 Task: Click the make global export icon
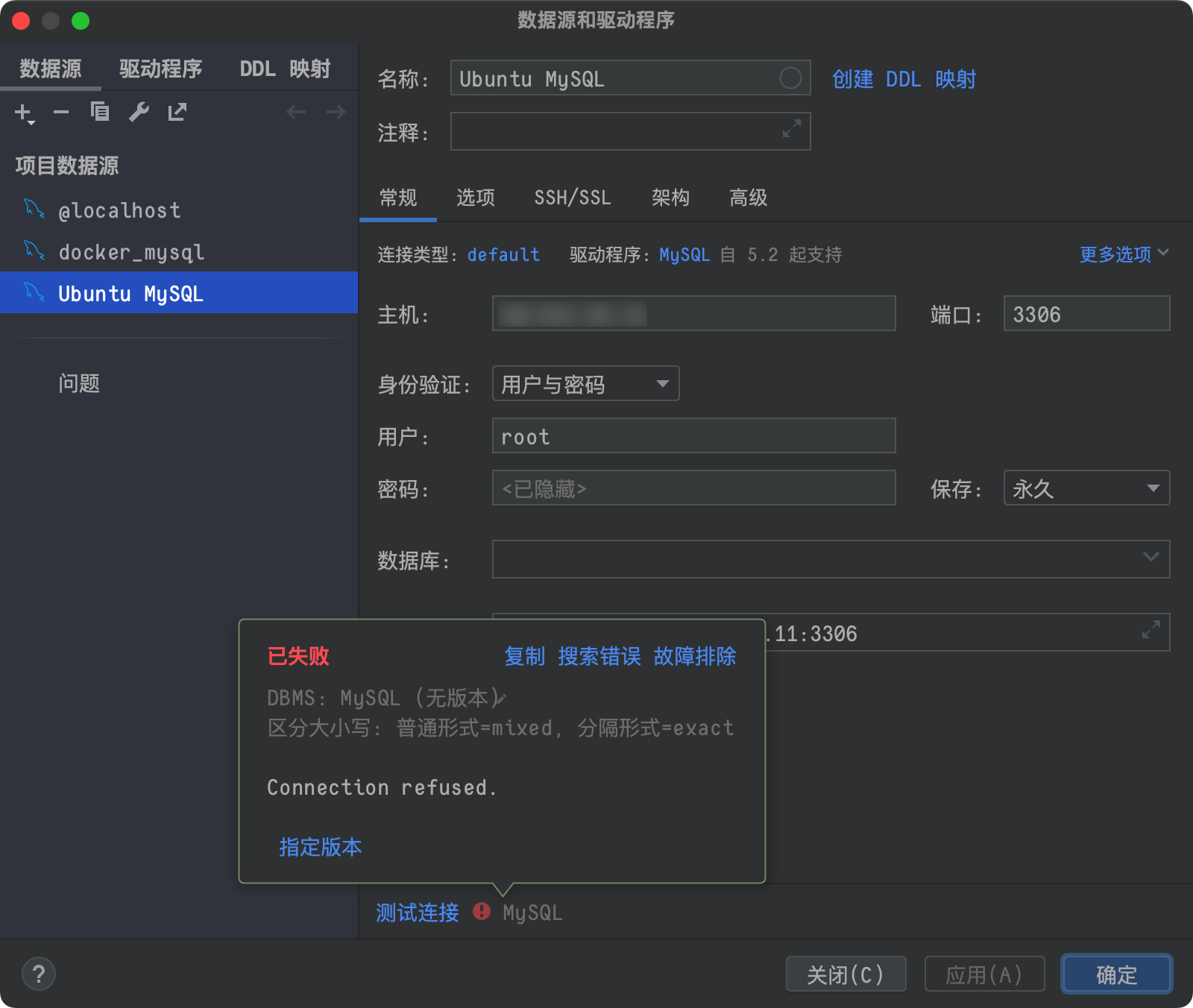click(x=177, y=113)
